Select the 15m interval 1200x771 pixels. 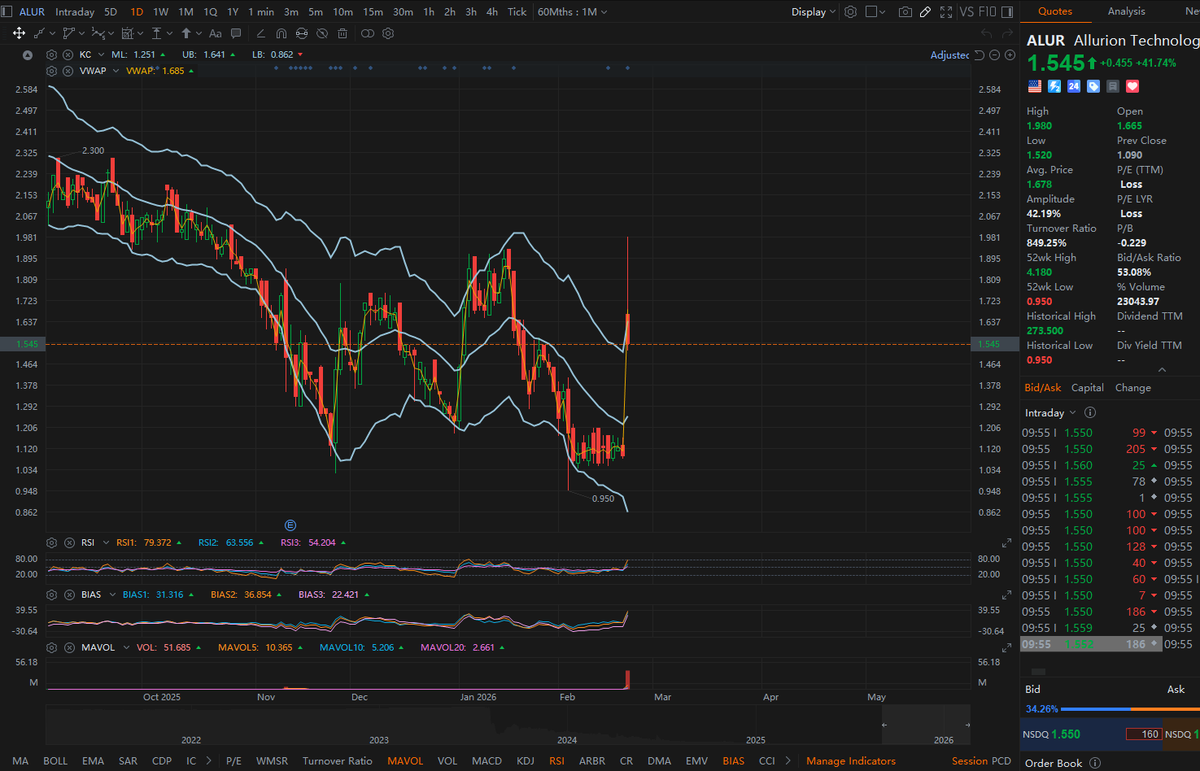(x=373, y=12)
